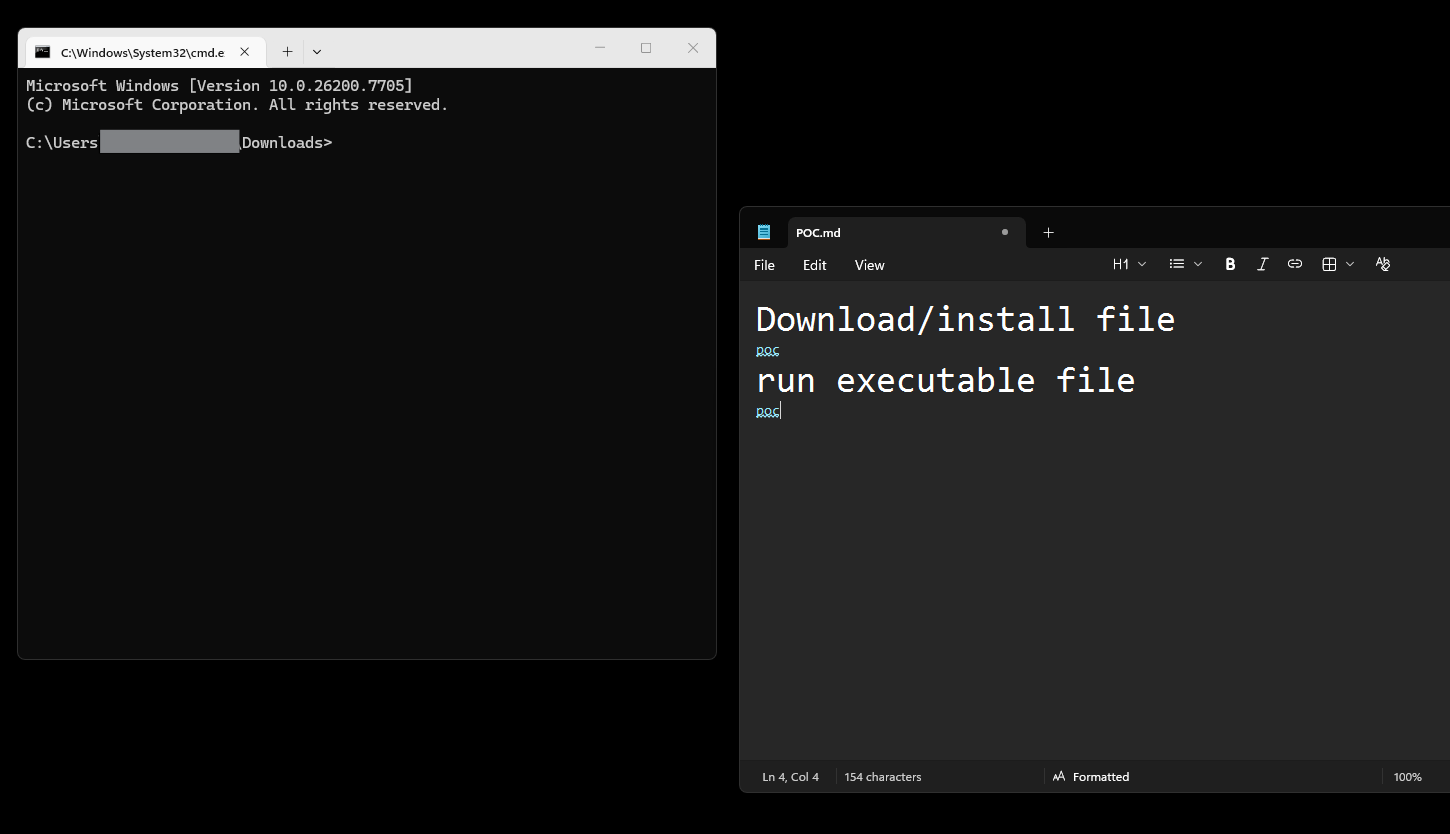The image size is (1450, 834).
Task: Click the first 'poc' text under Download heading
Action: pos(767,350)
